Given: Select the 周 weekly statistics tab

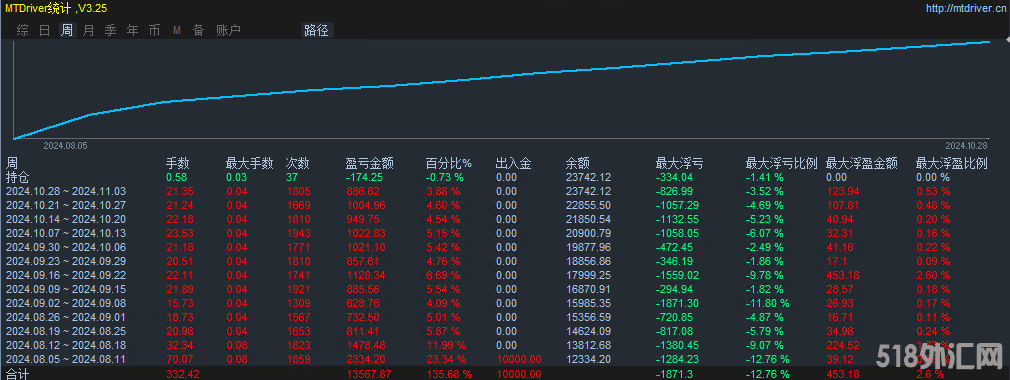Looking at the screenshot, I should (x=66, y=30).
